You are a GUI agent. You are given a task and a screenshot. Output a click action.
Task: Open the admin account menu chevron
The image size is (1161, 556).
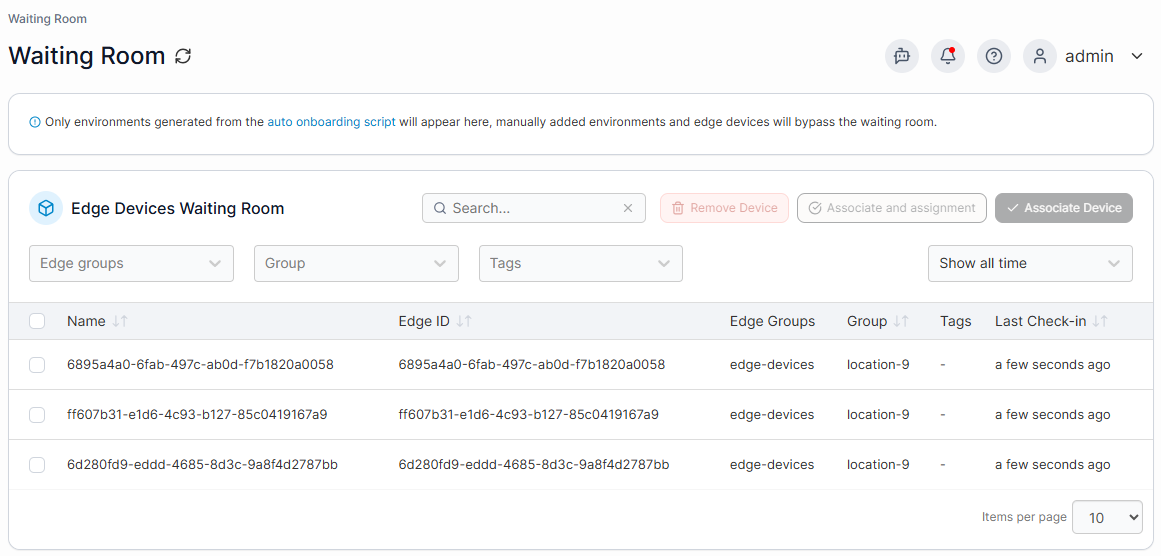tap(1137, 56)
